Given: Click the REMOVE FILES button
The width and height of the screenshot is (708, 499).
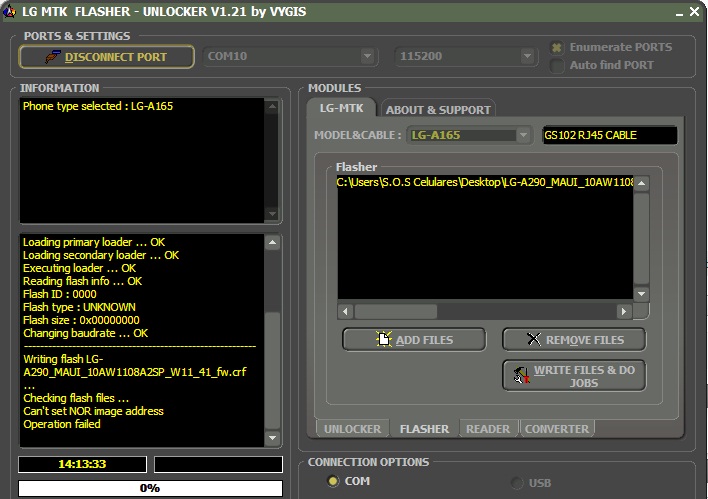Looking at the screenshot, I should point(574,340).
